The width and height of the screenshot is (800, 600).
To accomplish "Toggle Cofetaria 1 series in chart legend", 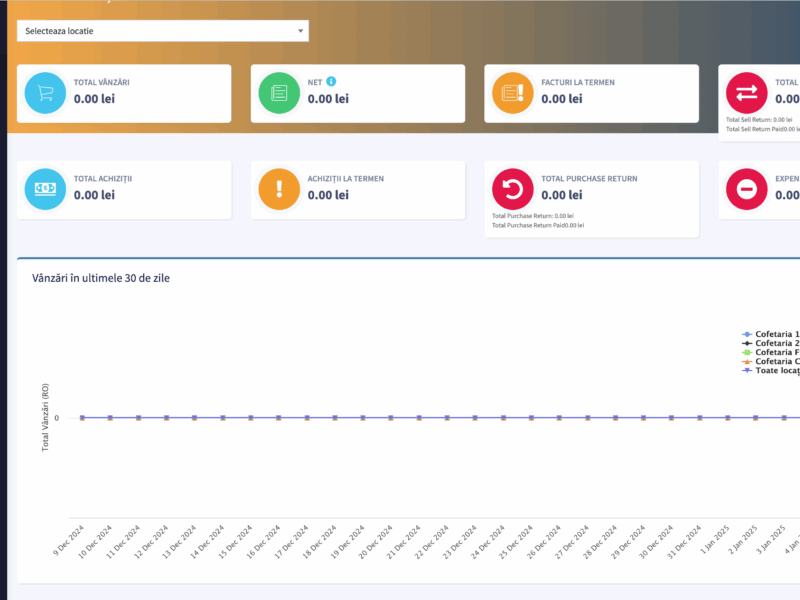I will 776,334.
